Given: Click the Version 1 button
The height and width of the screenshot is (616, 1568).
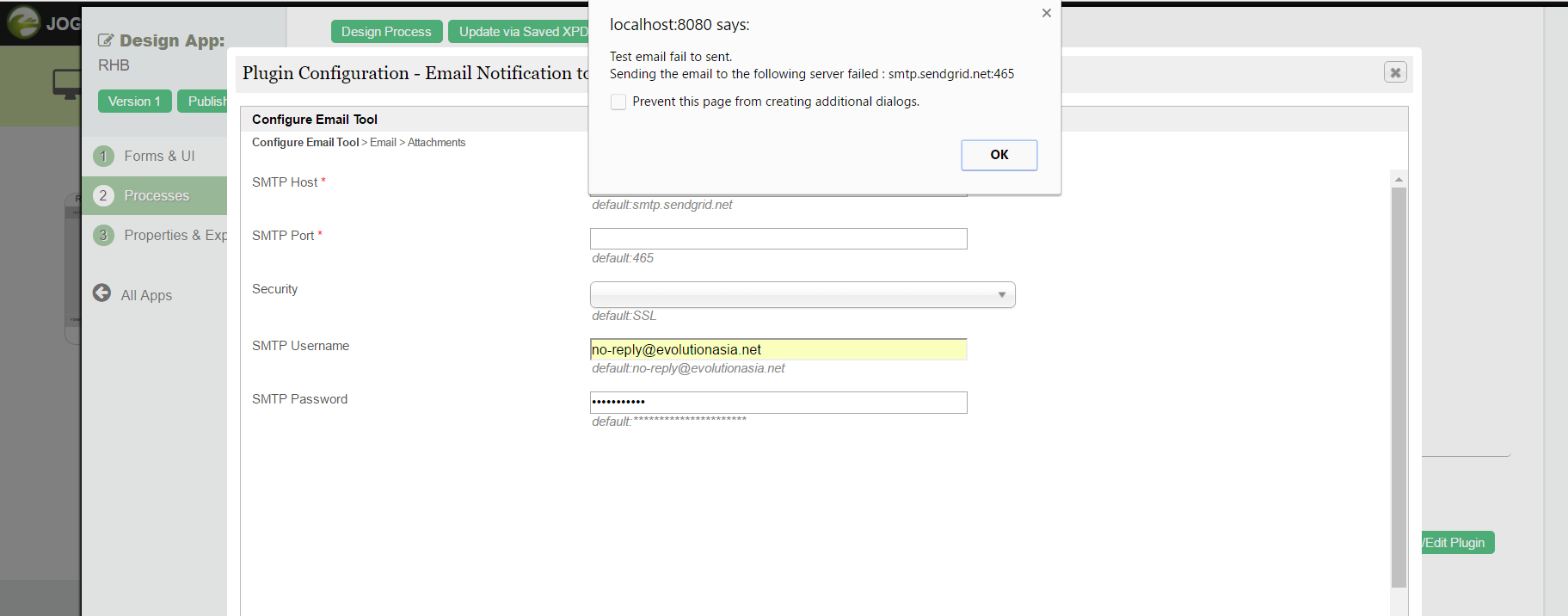Looking at the screenshot, I should click(x=134, y=102).
